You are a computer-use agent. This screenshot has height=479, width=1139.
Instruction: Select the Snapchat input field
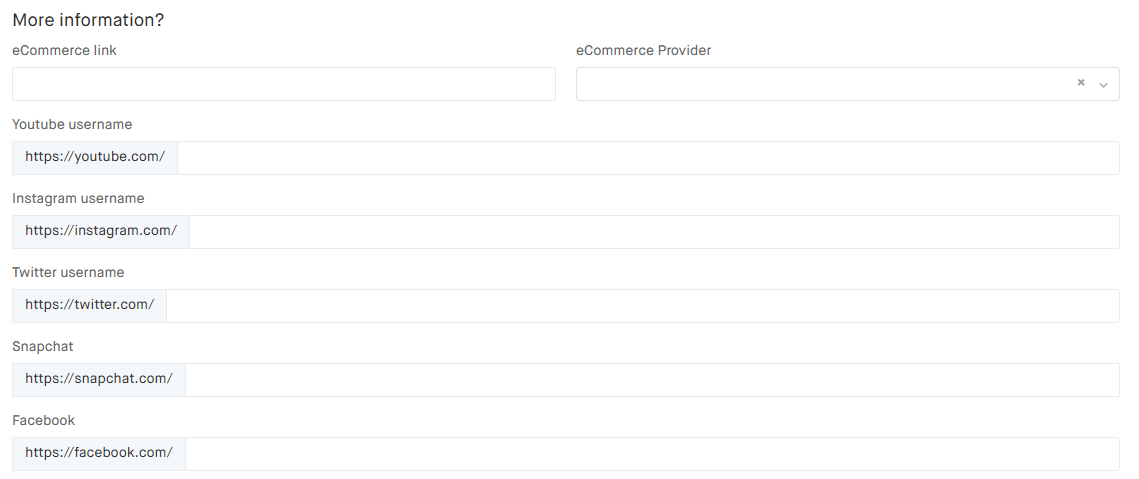click(x=652, y=380)
